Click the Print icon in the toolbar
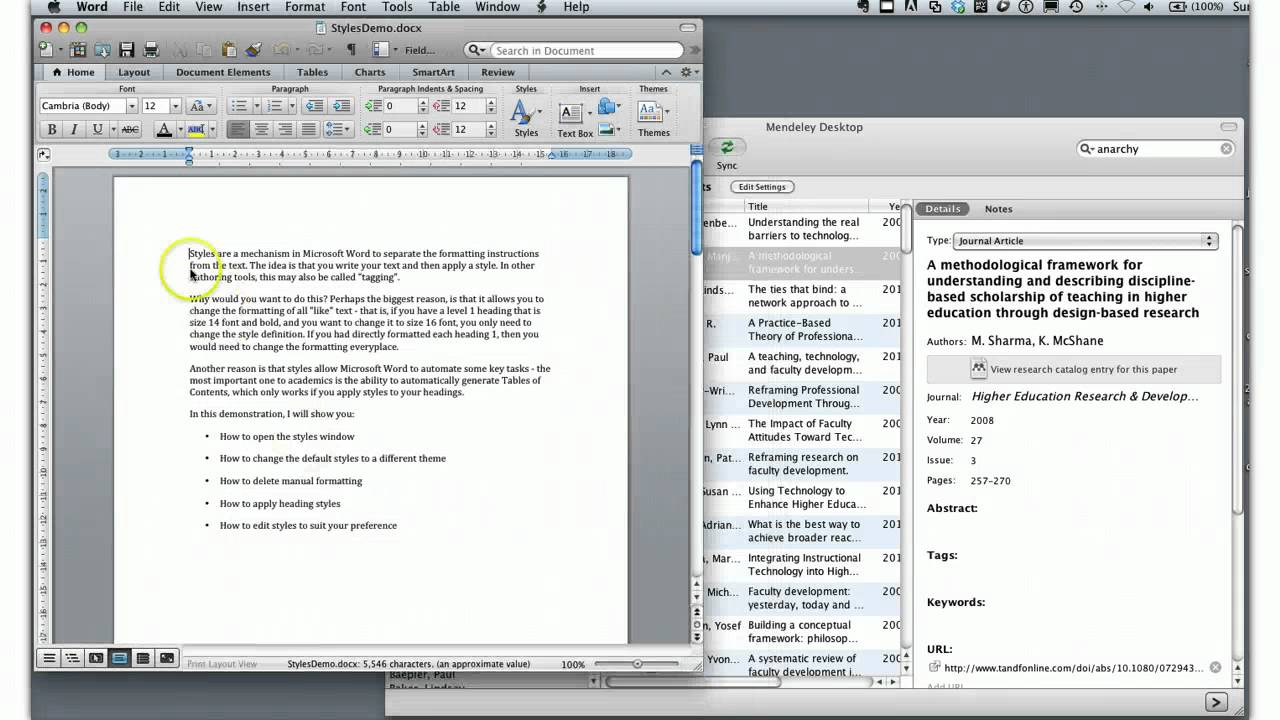Viewport: 1280px width, 720px height. (x=151, y=49)
